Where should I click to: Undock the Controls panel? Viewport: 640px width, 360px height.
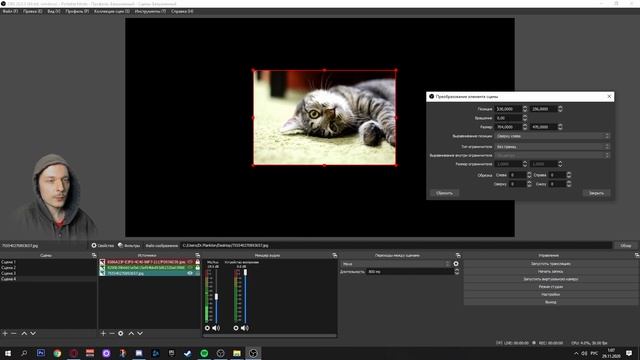pyautogui.click(x=637, y=255)
